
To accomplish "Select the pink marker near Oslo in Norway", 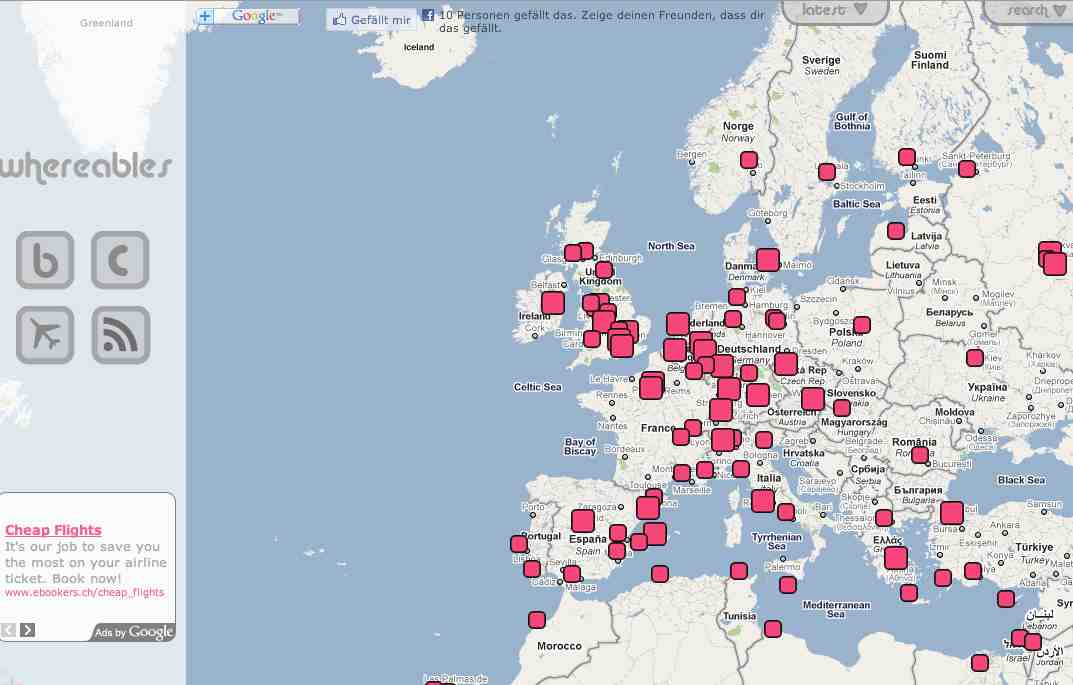I will click(749, 160).
